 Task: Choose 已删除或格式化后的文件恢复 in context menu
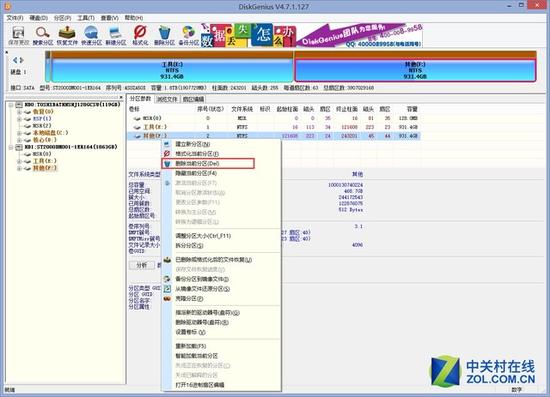214,260
